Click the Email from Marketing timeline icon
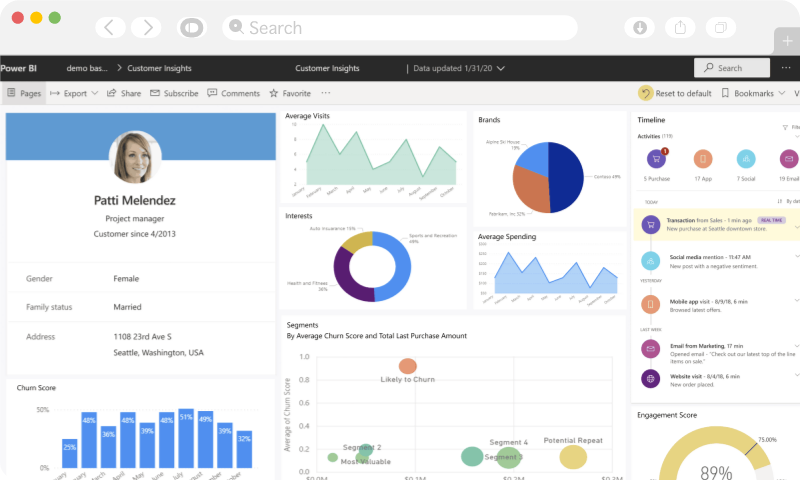The width and height of the screenshot is (800, 480). point(651,349)
